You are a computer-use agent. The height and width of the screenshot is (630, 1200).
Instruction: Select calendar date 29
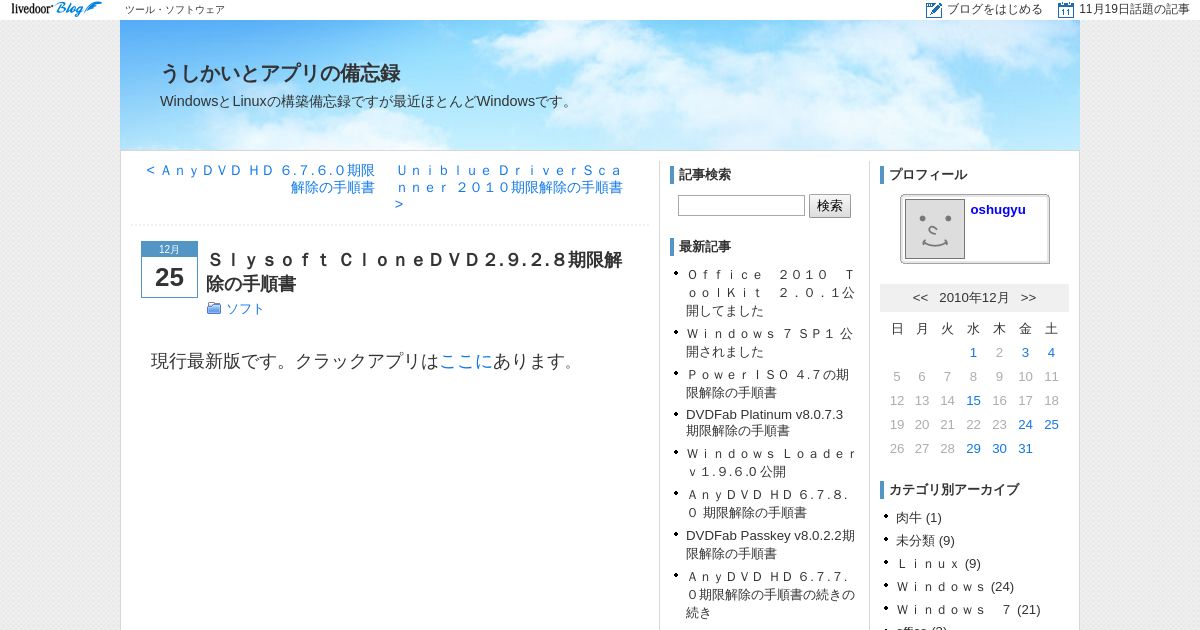[973, 448]
